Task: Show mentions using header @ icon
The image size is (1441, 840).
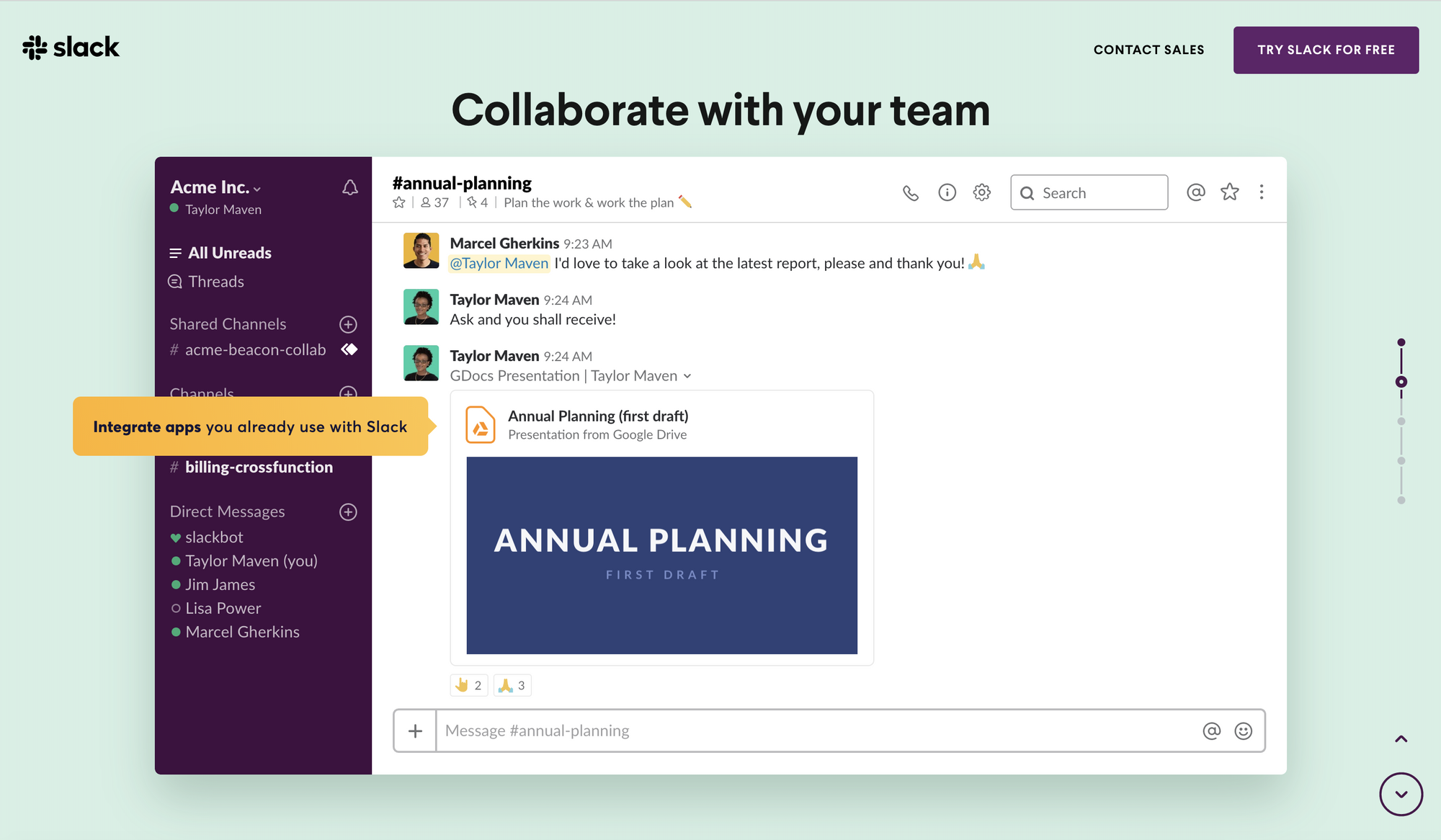Action: [1196, 192]
